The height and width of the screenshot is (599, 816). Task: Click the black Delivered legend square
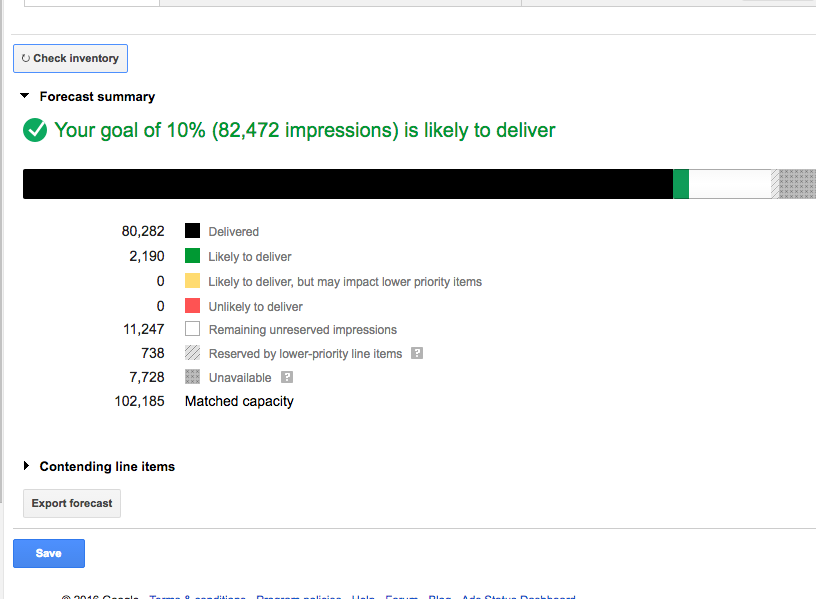(x=193, y=231)
